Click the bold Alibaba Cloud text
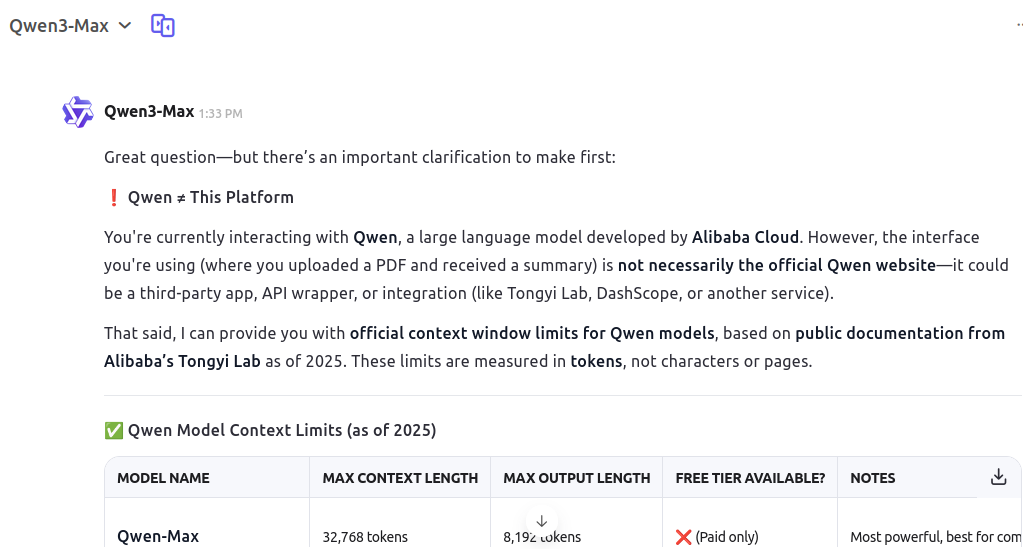1023x549 pixels. [745, 238]
